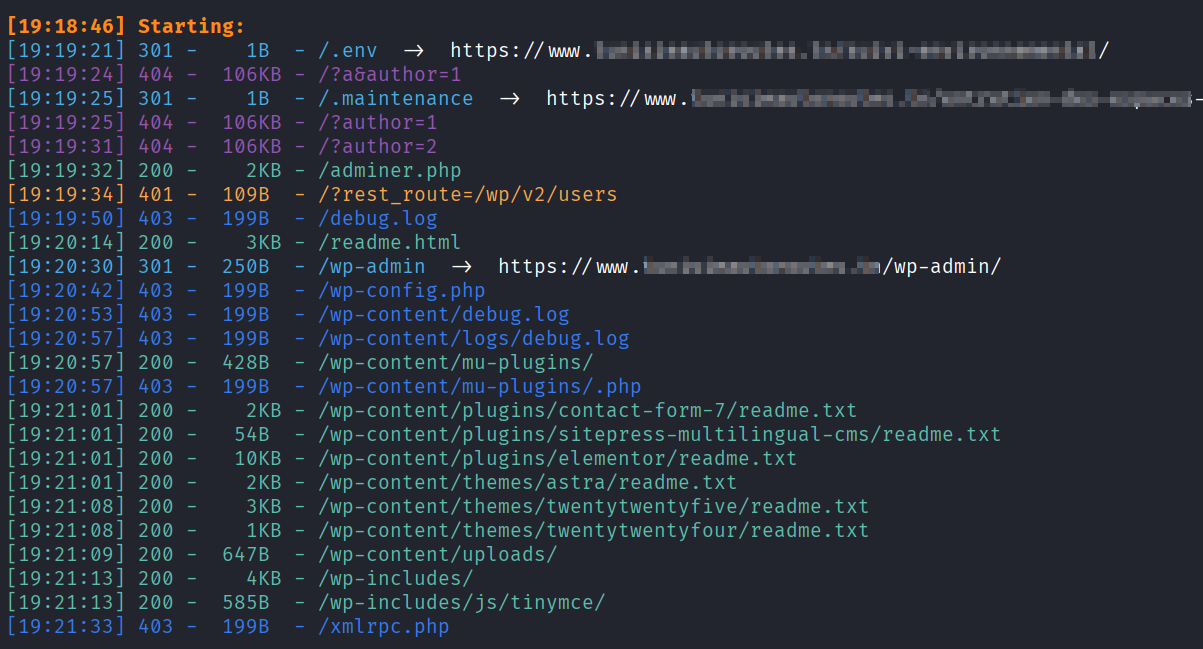The image size is (1203, 649).
Task: Click the /?rest_route=/wp/v2/users path
Action: tap(467, 195)
